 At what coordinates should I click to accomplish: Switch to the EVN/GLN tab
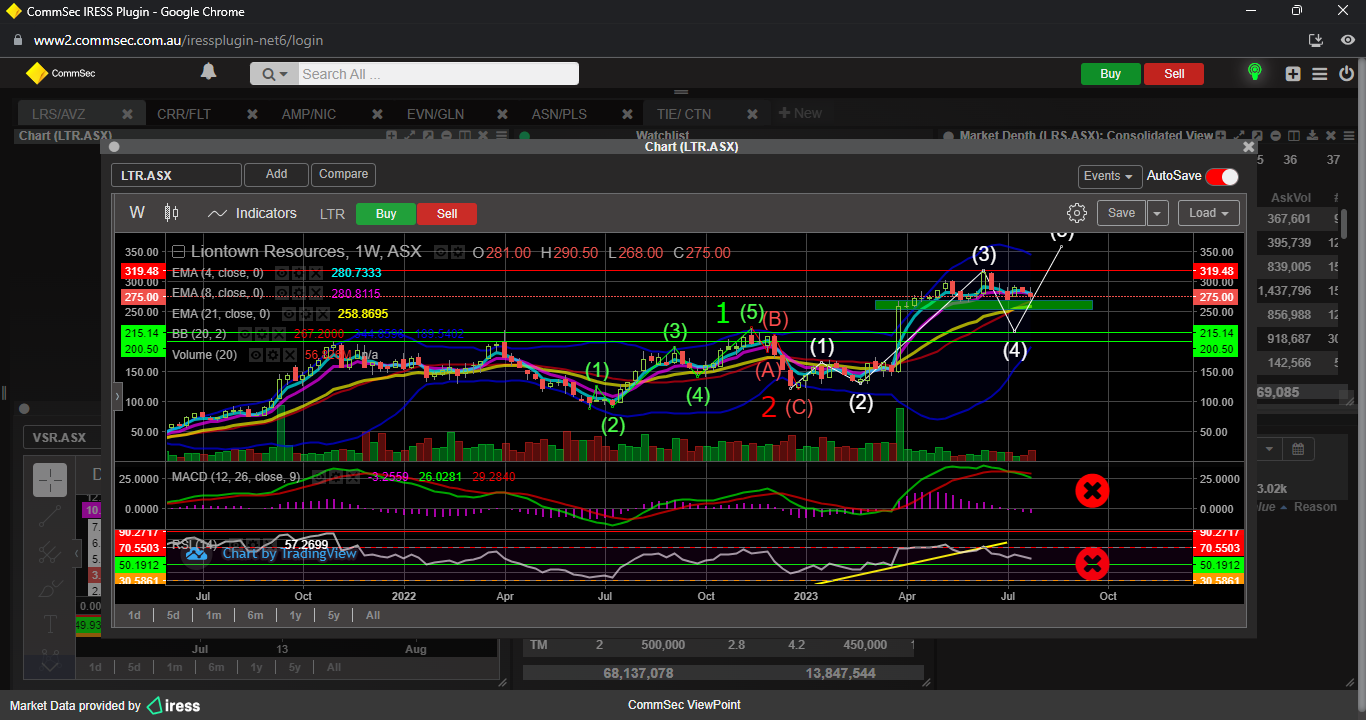coord(435,114)
